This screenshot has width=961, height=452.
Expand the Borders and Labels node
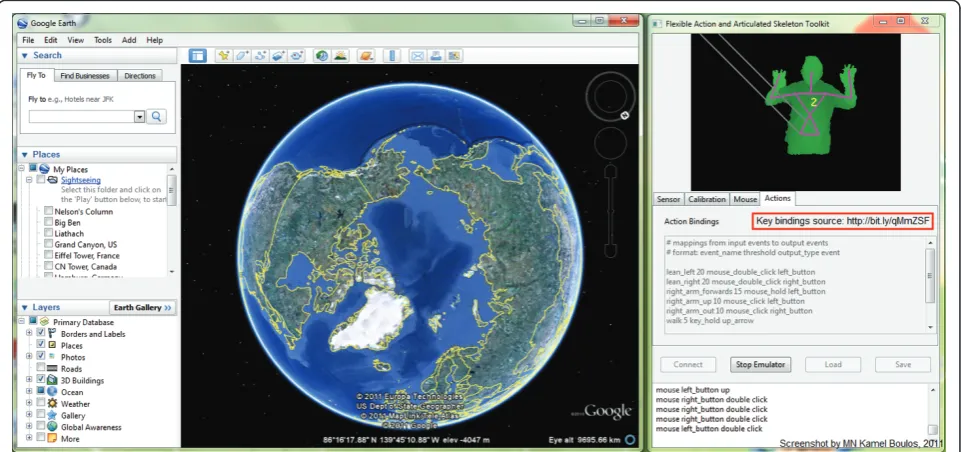(29, 334)
